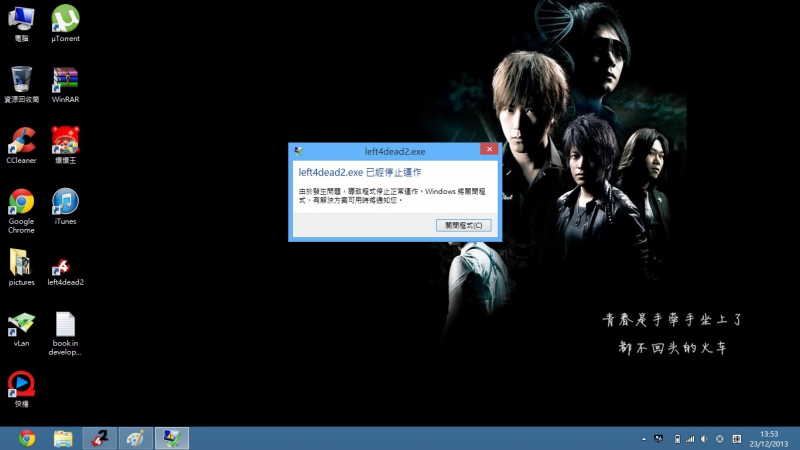Launch µTorrent from the desktop
Viewport: 800px width, 450px height.
65,23
